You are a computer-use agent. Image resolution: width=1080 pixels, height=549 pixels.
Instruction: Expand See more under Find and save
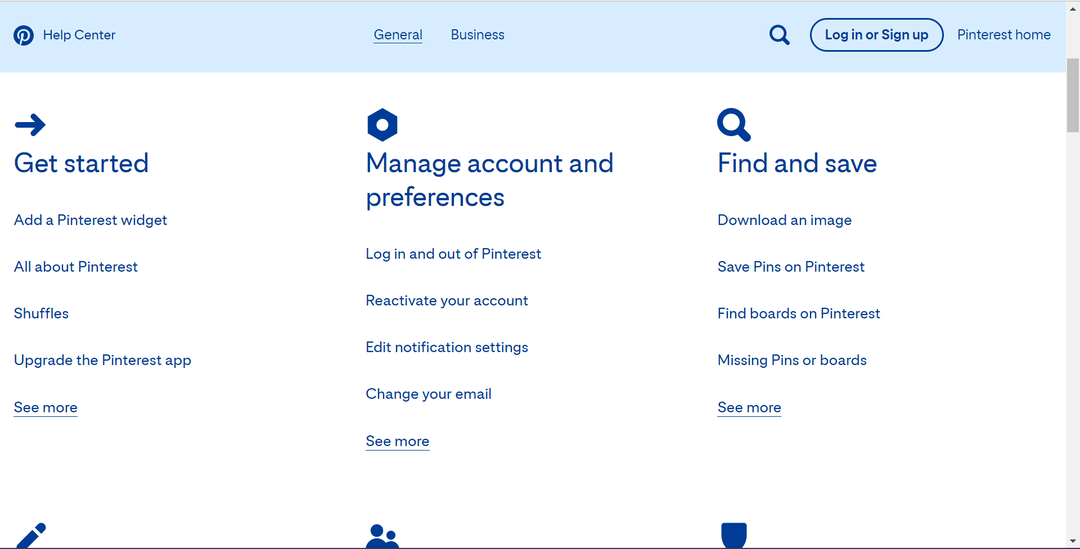click(749, 407)
